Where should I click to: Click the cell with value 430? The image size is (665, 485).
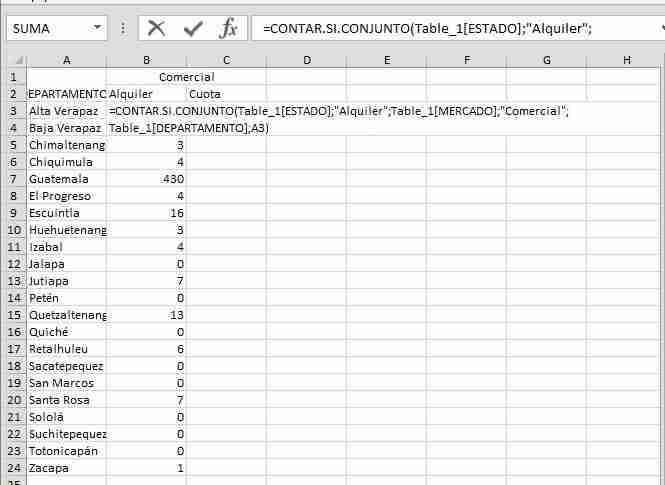point(146,179)
